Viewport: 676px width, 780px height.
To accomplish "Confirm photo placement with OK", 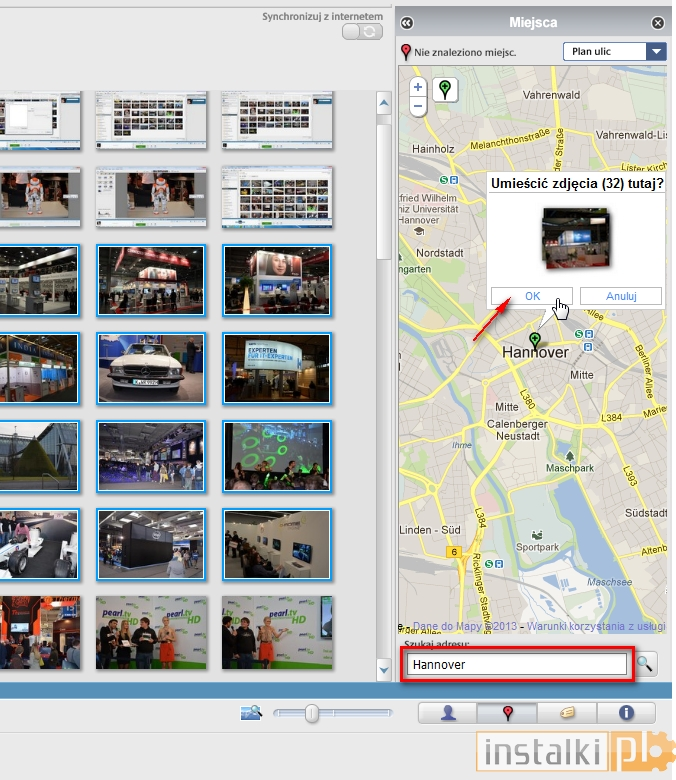I will click(x=532, y=296).
